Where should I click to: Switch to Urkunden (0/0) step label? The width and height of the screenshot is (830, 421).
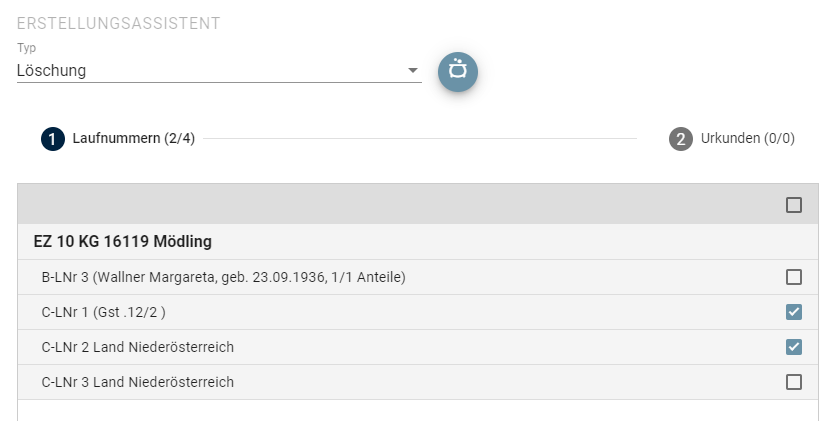(x=747, y=138)
